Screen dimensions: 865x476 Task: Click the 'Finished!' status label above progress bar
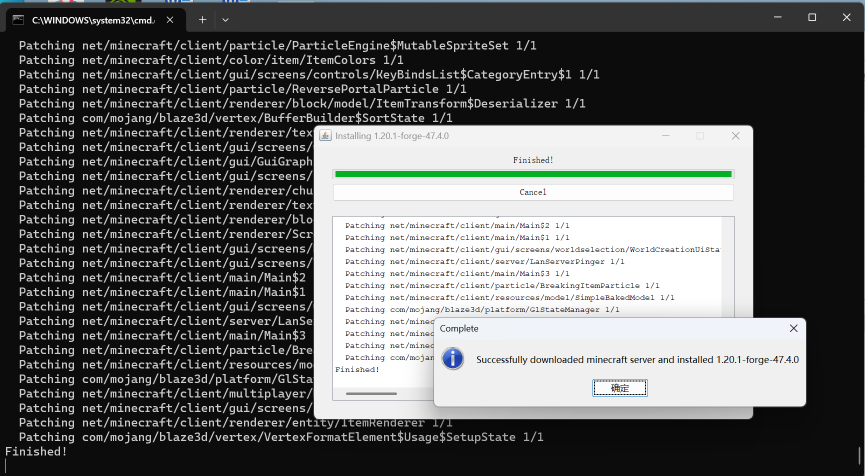(x=533, y=160)
